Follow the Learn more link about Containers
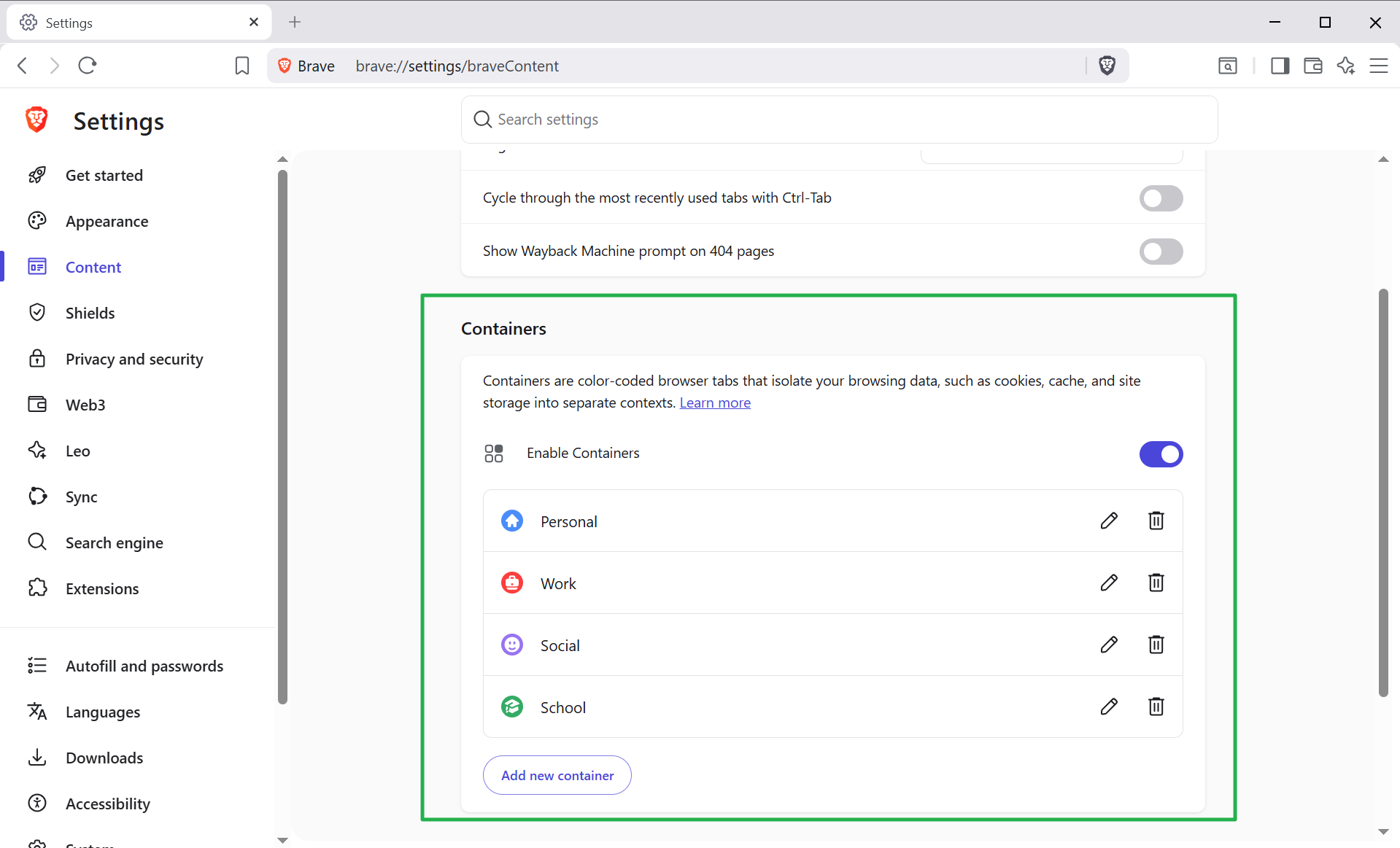 pos(715,402)
